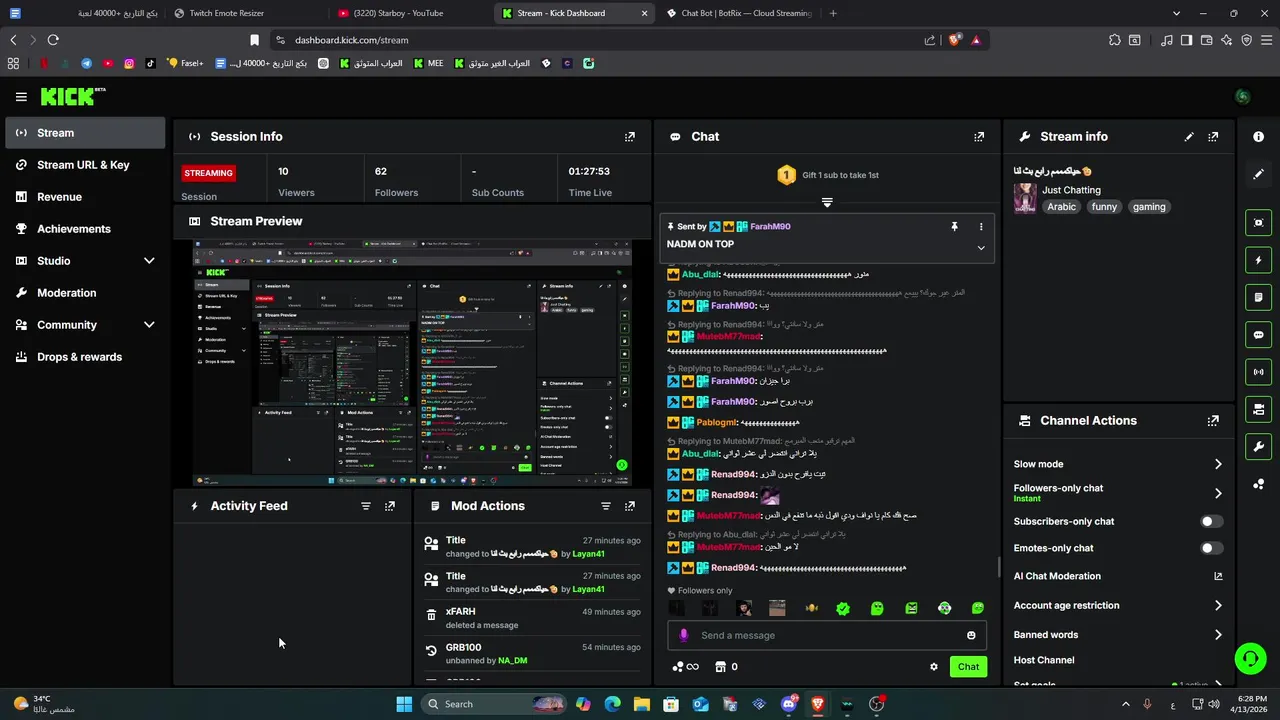Open the Windows Start menu
This screenshot has height=720, width=1280.
pos(404,704)
